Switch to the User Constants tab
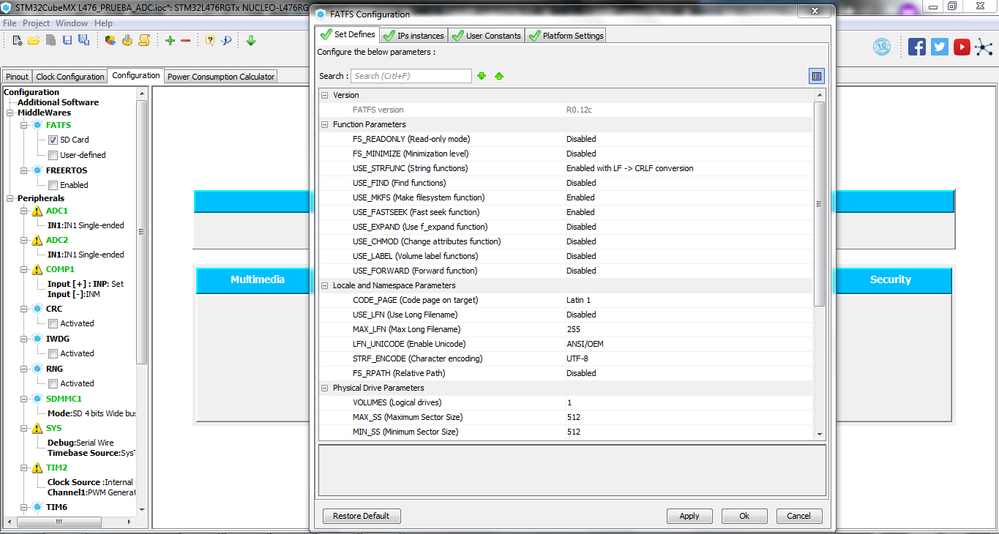The width and height of the screenshot is (999, 534). (486, 36)
